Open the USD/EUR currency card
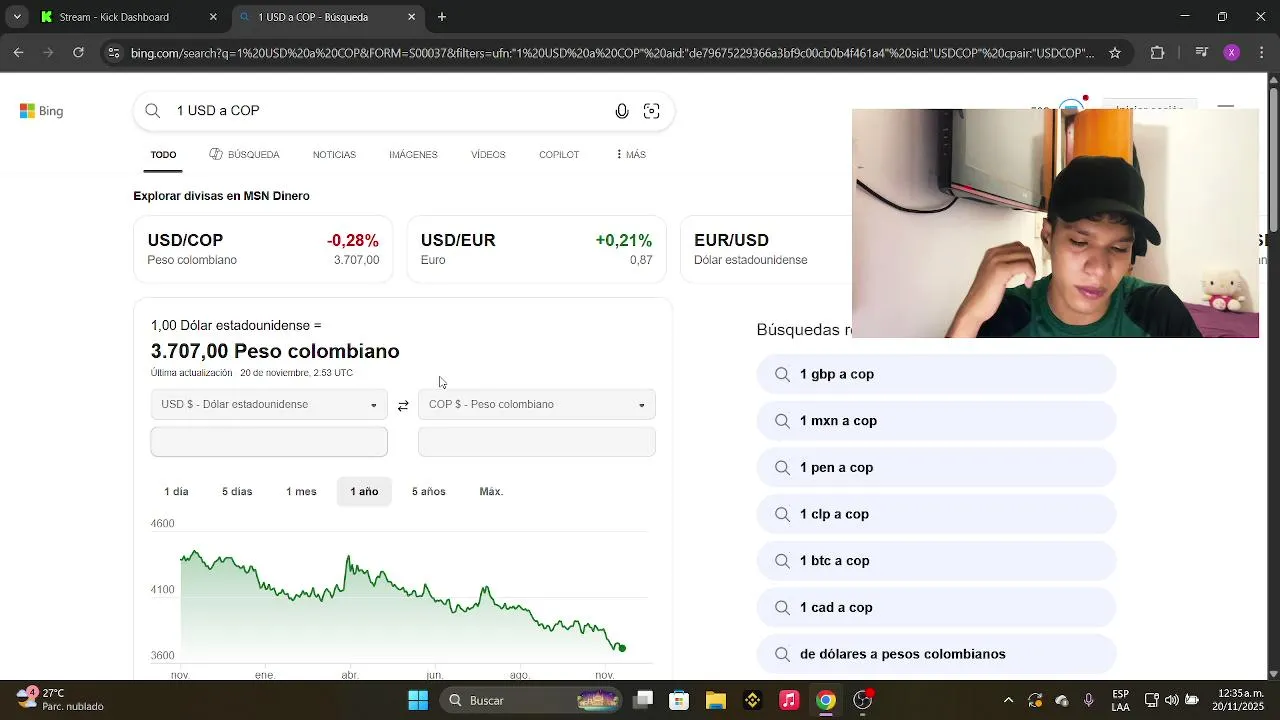 [536, 249]
